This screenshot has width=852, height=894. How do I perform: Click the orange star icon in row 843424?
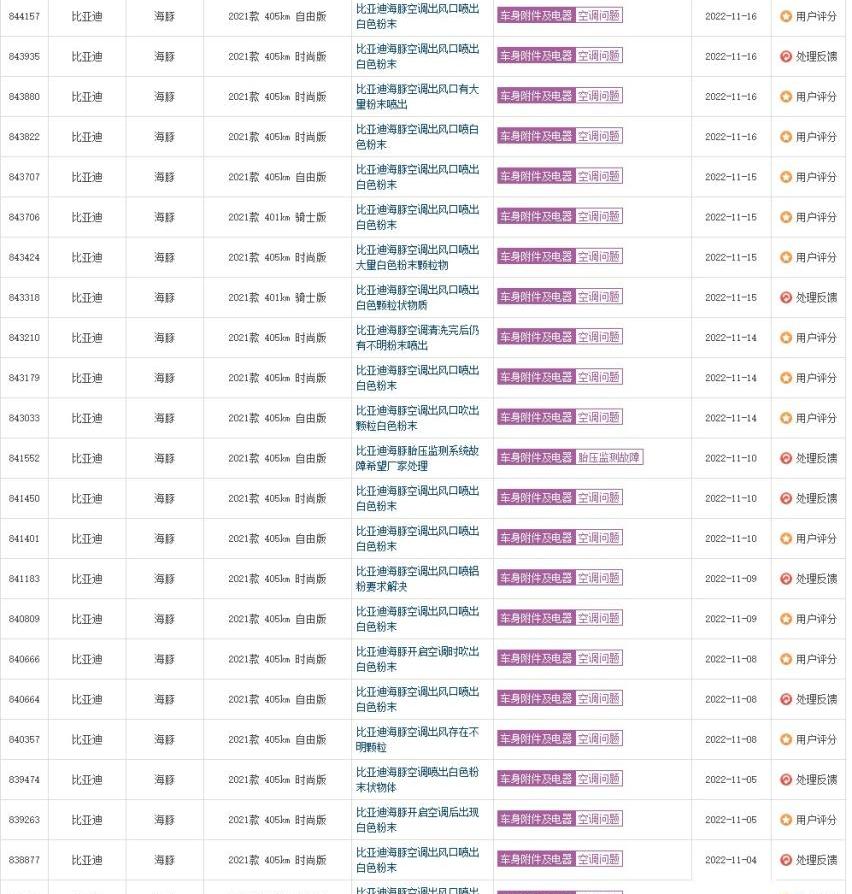pos(786,258)
